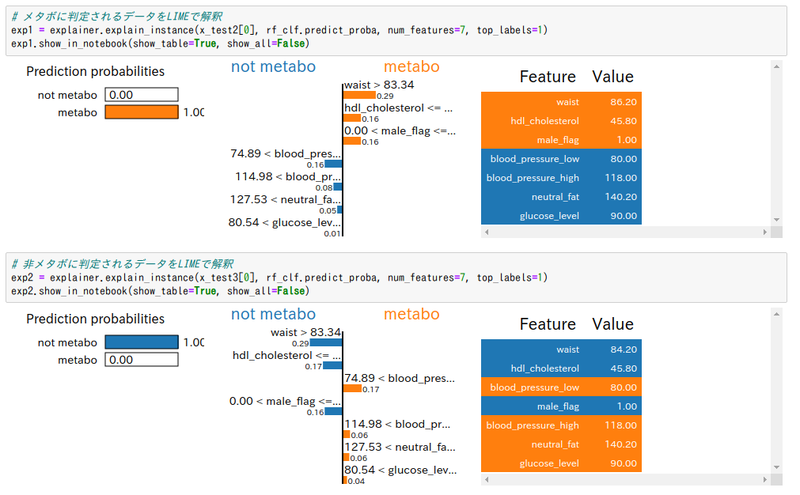The height and width of the screenshot is (495, 800).
Task: Click the exp2 code cell
Action: (x=396, y=278)
